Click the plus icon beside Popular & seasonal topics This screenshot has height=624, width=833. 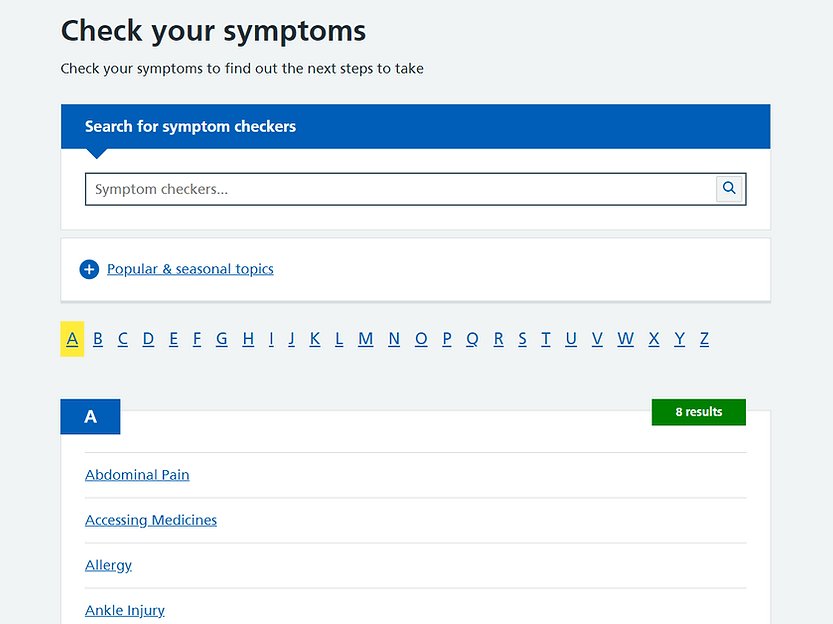89,269
